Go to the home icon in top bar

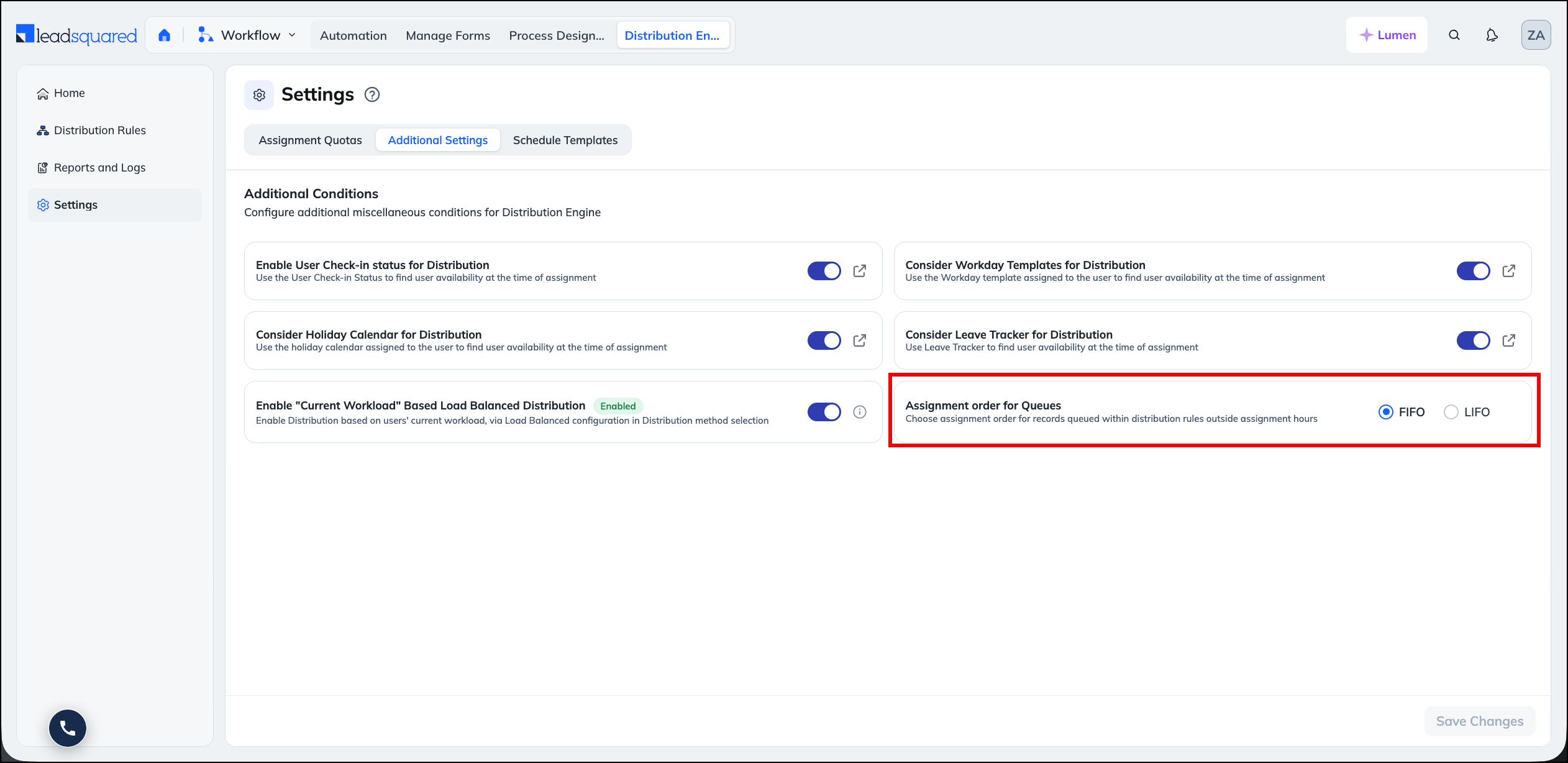point(164,35)
